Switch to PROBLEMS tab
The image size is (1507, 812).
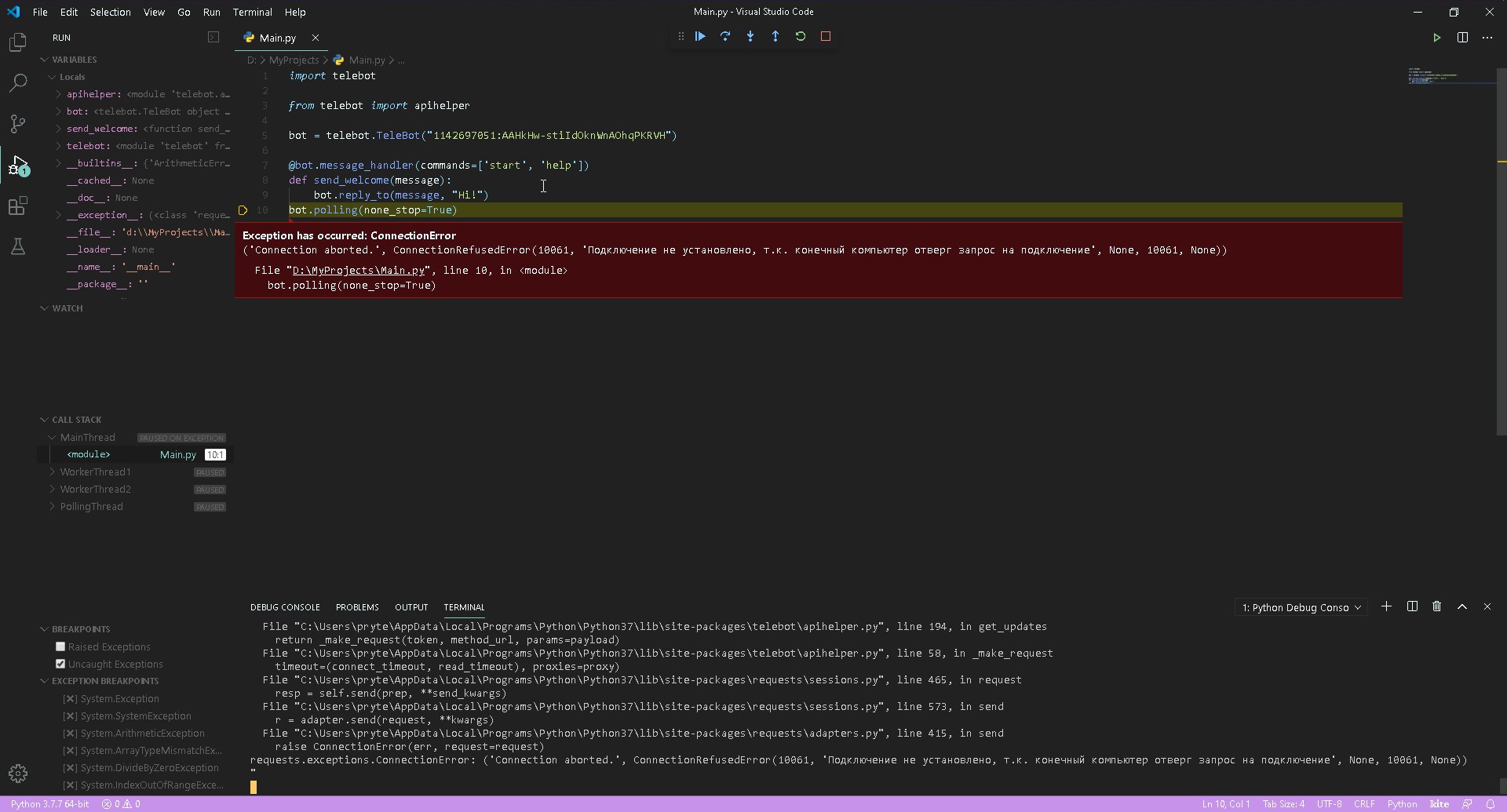tap(357, 607)
